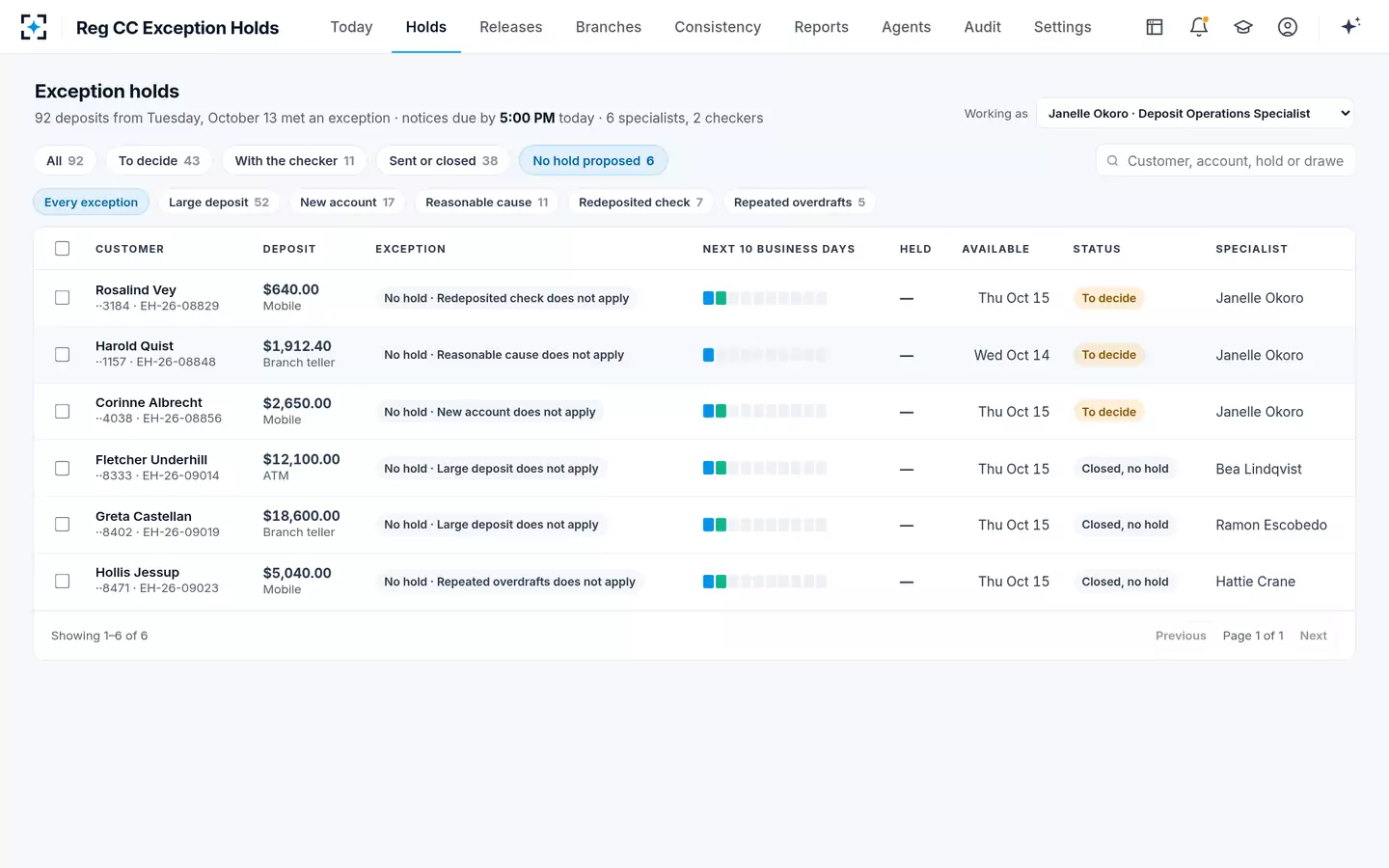The image size is (1389, 868).
Task: Filter by New account exception
Action: tap(347, 203)
